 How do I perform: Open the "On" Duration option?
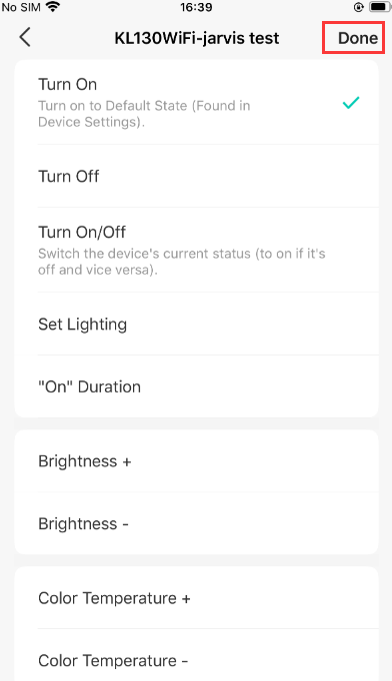tap(197, 387)
